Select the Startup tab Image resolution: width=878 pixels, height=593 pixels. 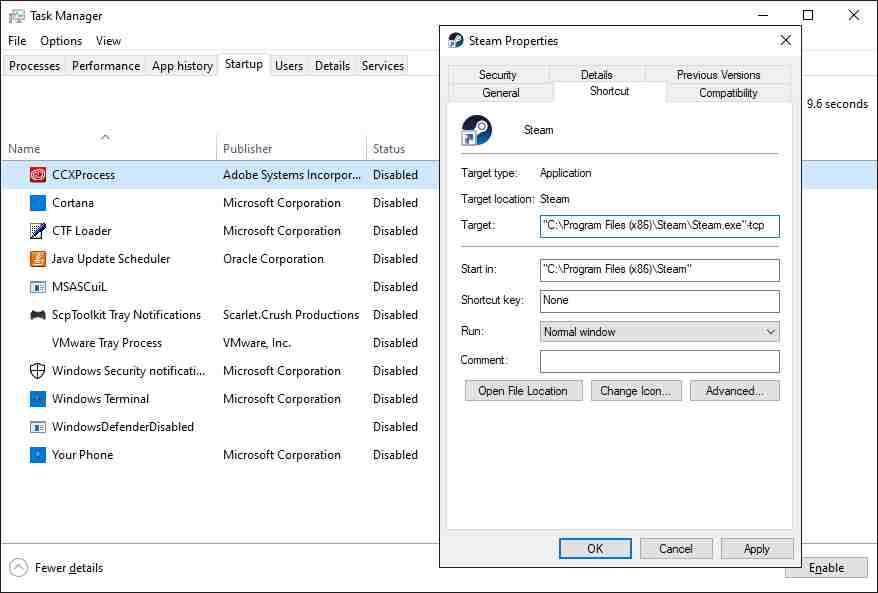pyautogui.click(x=244, y=64)
